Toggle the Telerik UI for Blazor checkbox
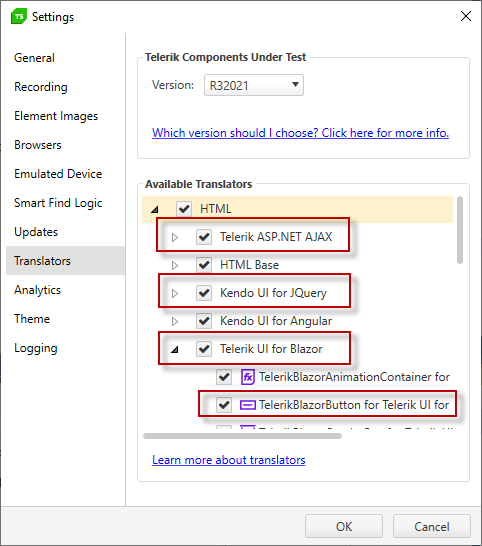Screen dimensions: 482x546 [x=204, y=349]
